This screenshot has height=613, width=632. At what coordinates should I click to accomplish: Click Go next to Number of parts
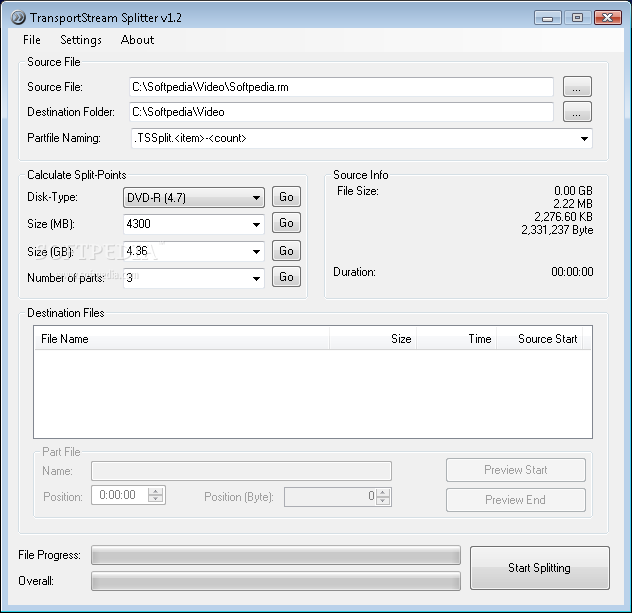click(x=286, y=277)
